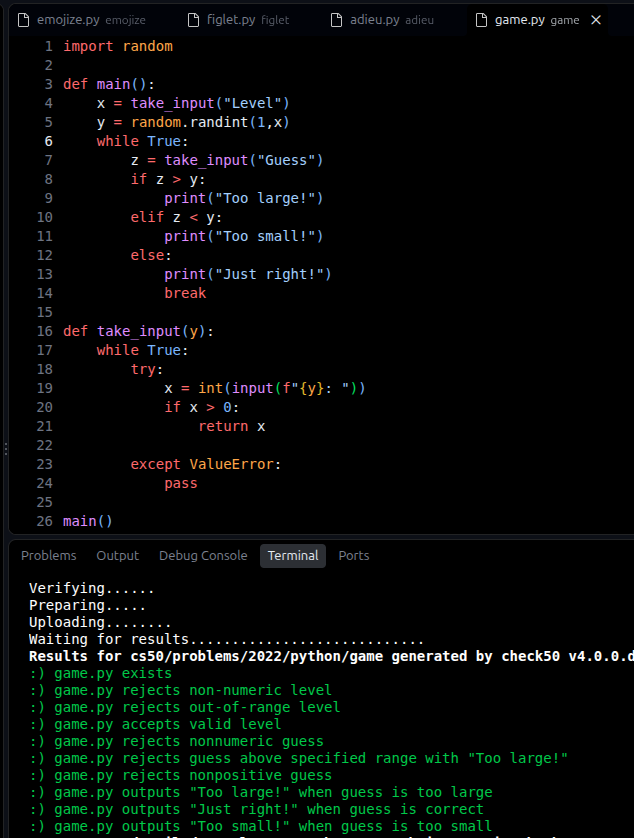Select the Terminal panel tab
The image size is (634, 838).
[x=293, y=556]
